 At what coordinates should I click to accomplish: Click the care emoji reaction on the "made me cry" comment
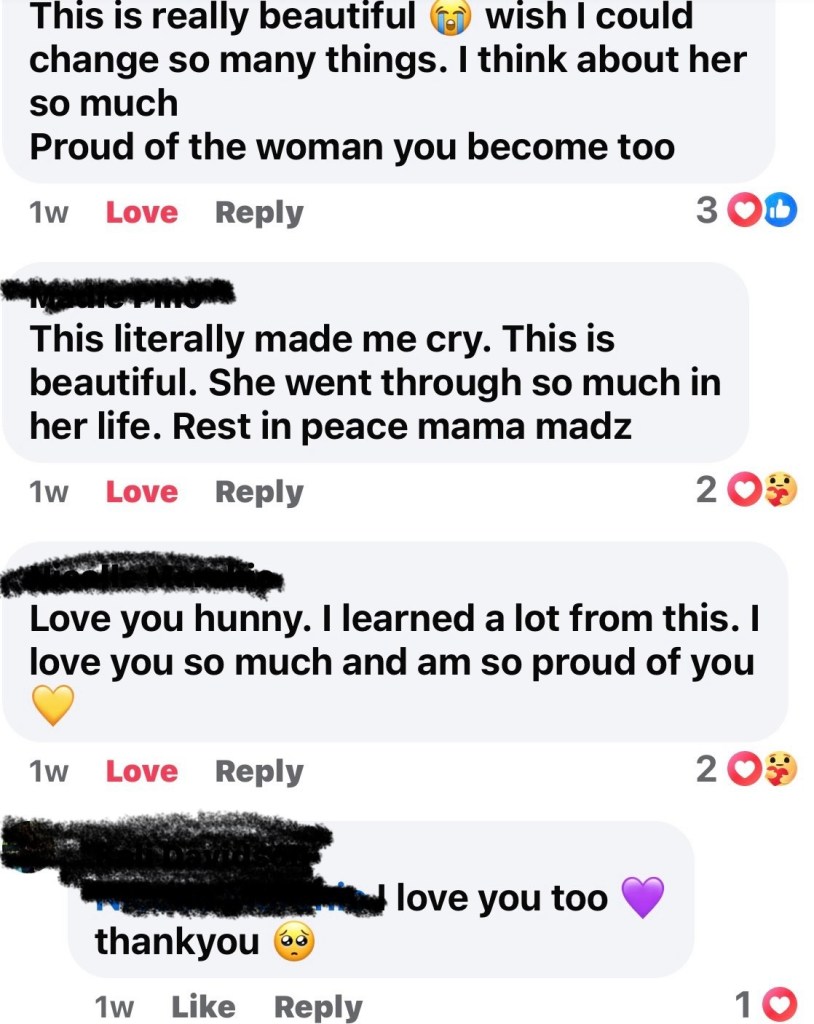[x=781, y=491]
